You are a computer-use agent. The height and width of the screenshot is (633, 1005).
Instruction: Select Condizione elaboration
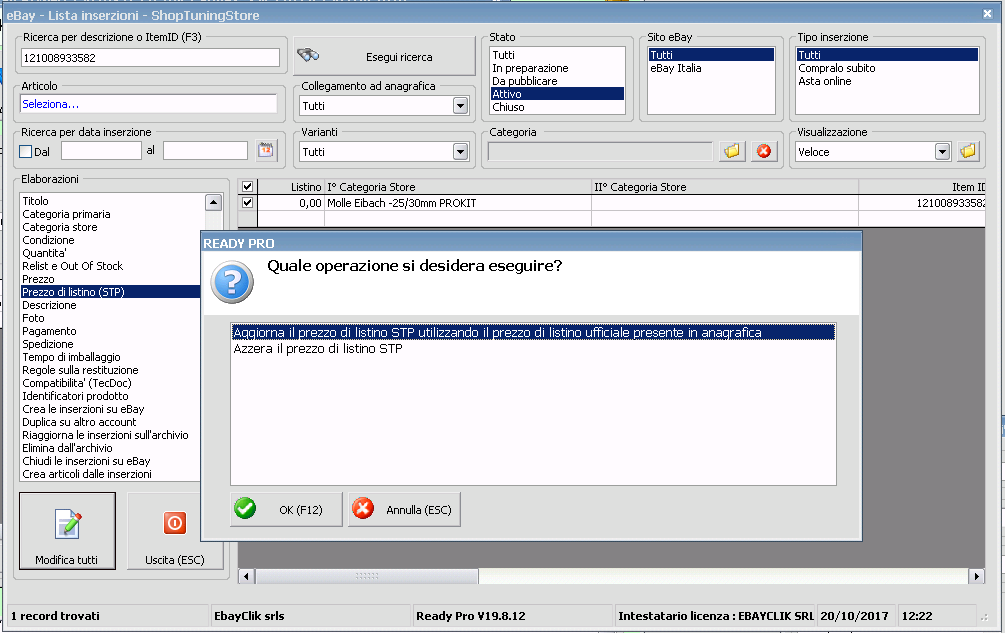[48, 240]
